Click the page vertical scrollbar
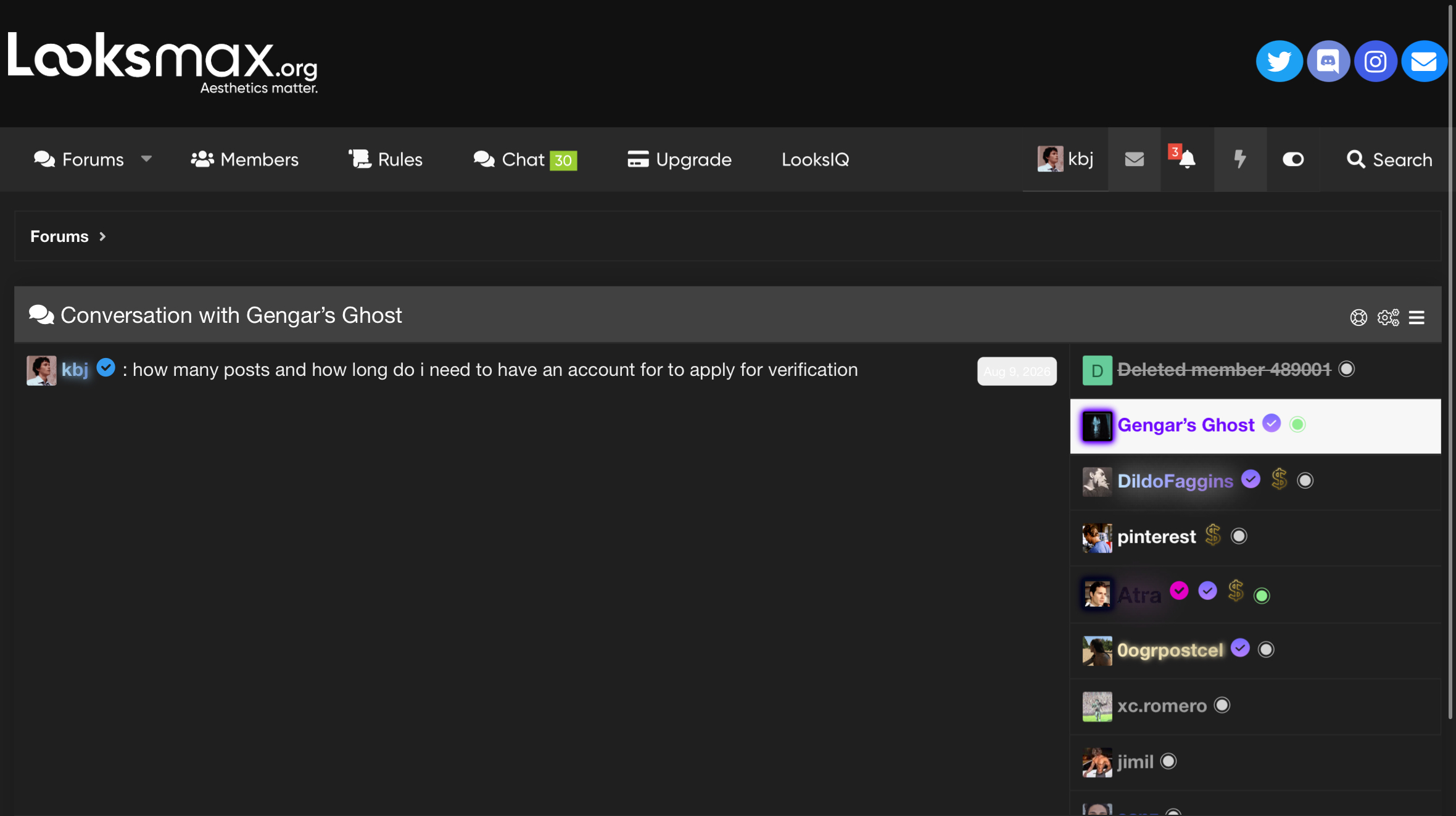Image resolution: width=1456 pixels, height=816 pixels. pyautogui.click(x=1451, y=361)
